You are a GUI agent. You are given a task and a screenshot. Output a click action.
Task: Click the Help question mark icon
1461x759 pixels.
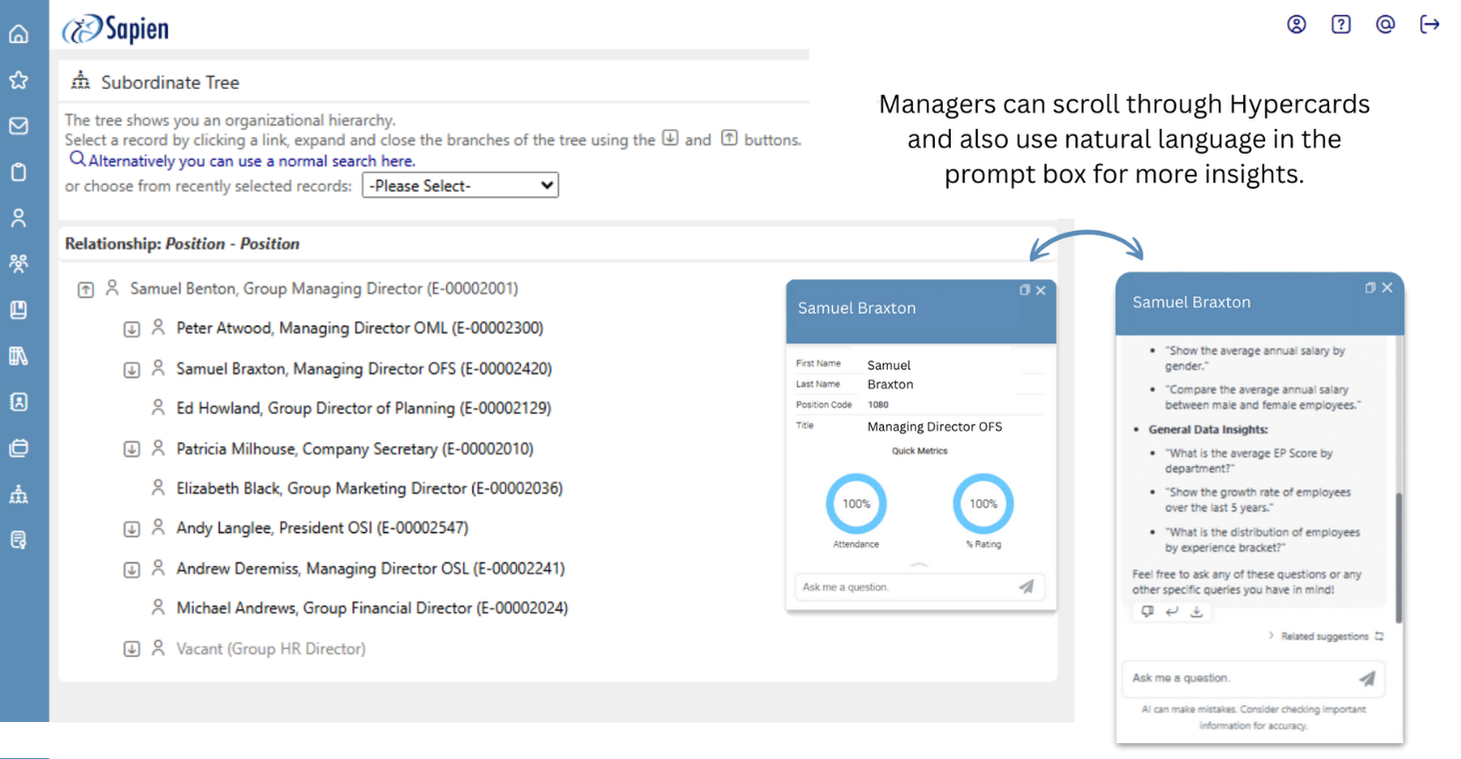[x=1341, y=25]
